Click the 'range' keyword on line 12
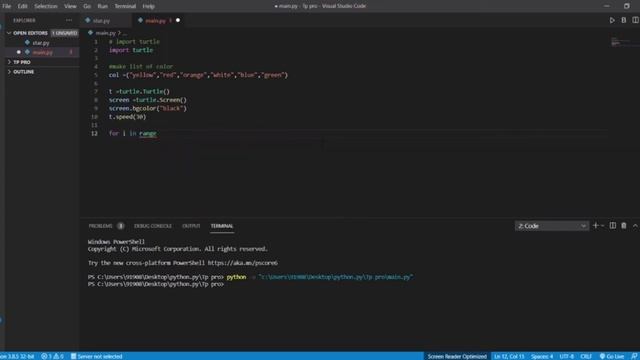This screenshot has height=360, width=640. pyautogui.click(x=147, y=133)
